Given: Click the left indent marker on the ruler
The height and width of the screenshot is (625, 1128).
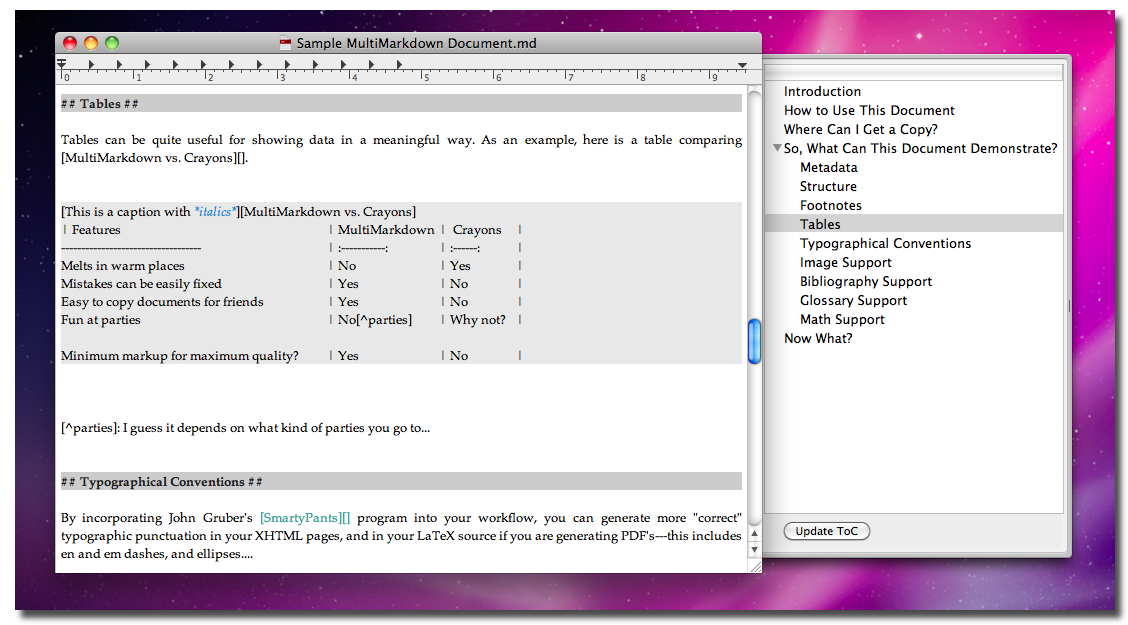Looking at the screenshot, I should (x=62, y=65).
